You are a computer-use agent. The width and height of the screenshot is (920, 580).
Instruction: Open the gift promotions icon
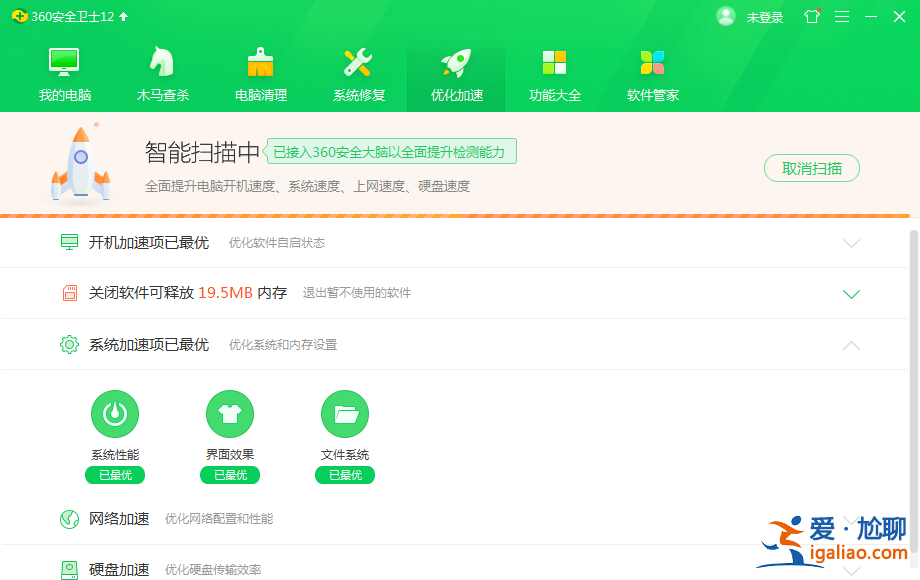coord(811,16)
